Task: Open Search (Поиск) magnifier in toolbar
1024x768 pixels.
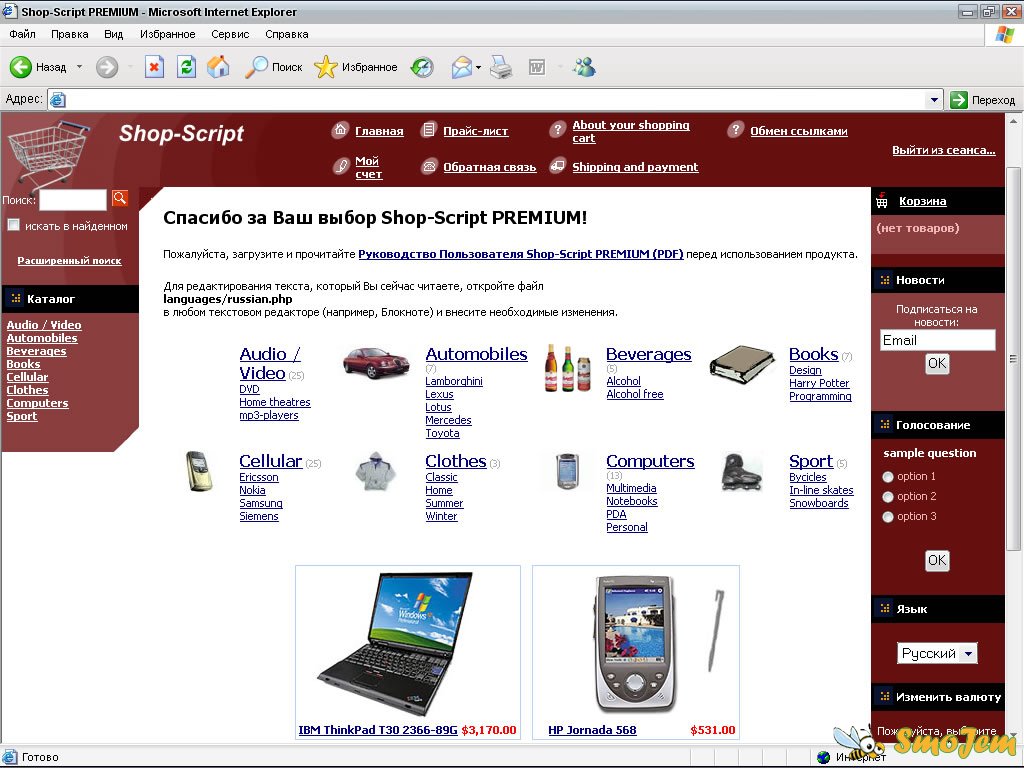Action: 273,67
